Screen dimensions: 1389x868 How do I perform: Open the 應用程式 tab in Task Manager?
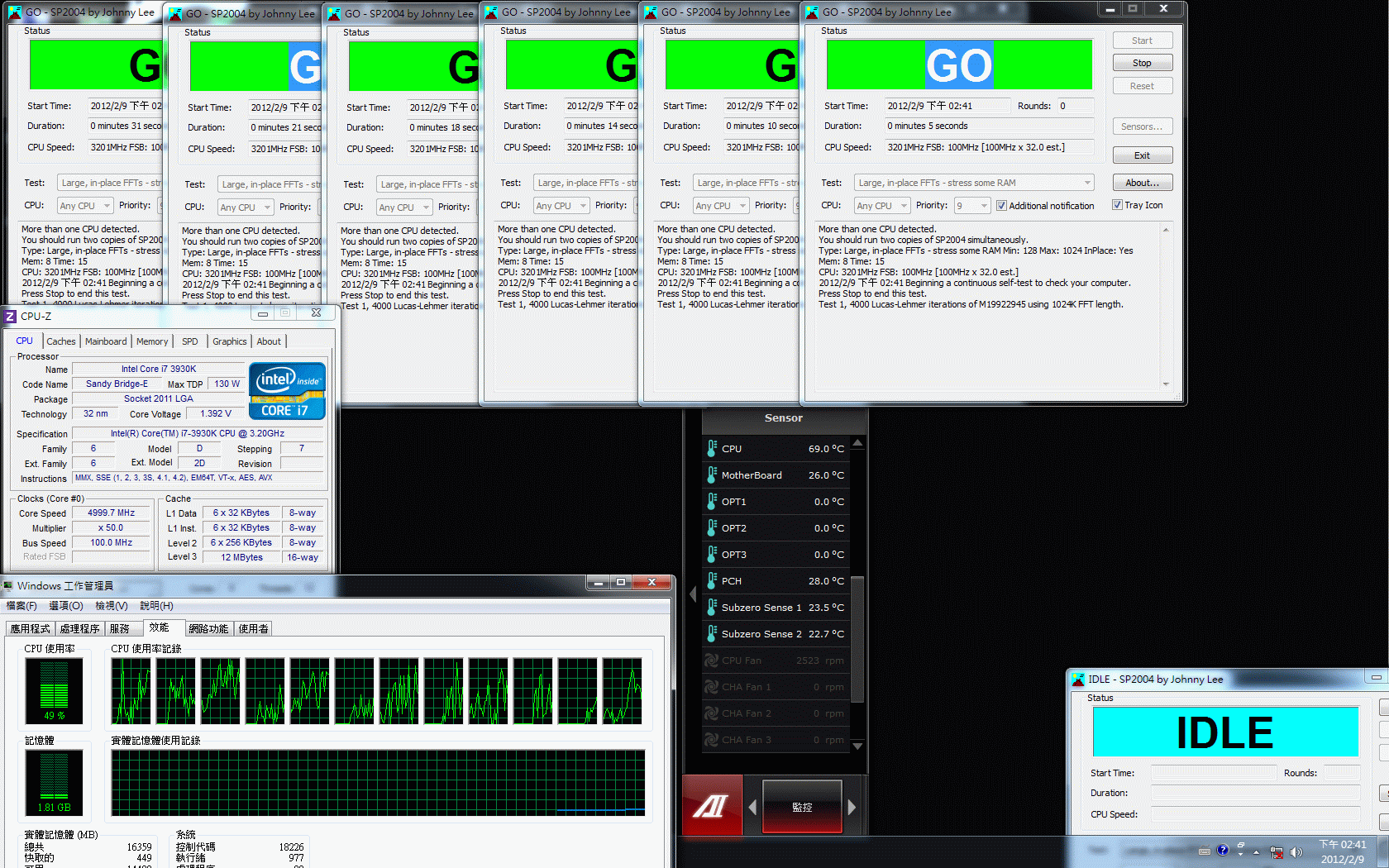pyautogui.click(x=31, y=629)
